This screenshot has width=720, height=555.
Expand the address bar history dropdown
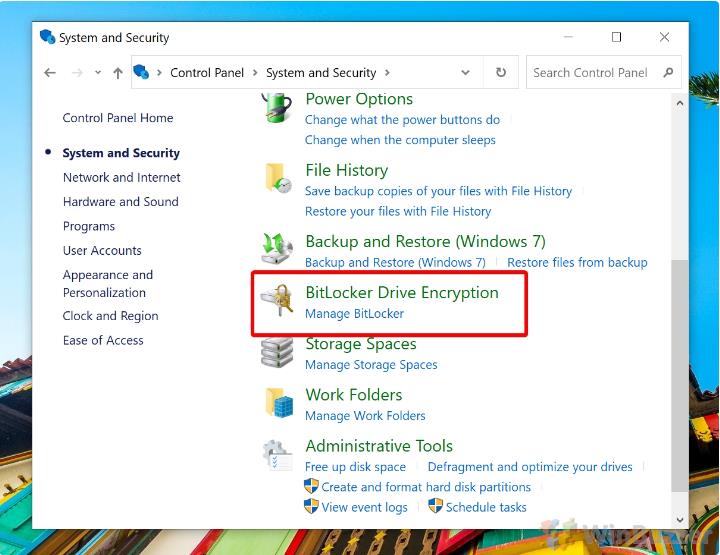pyautogui.click(x=466, y=73)
